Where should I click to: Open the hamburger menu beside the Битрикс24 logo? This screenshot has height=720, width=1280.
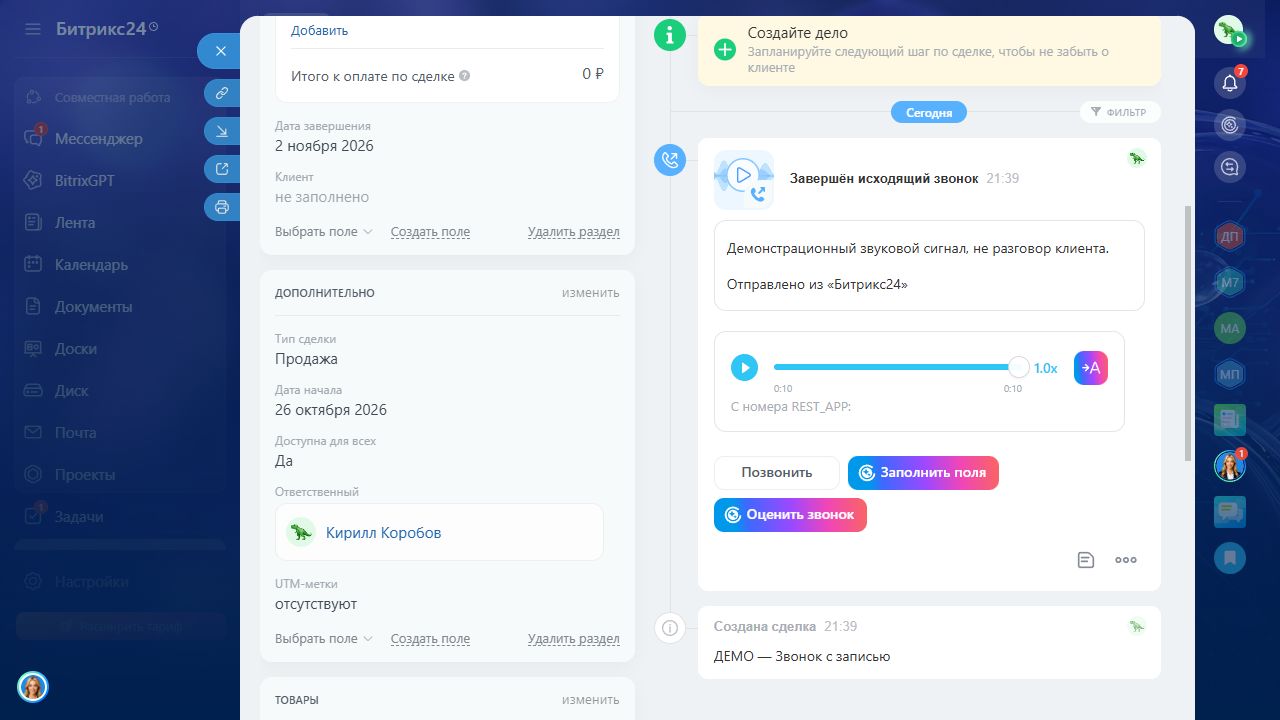coord(33,29)
